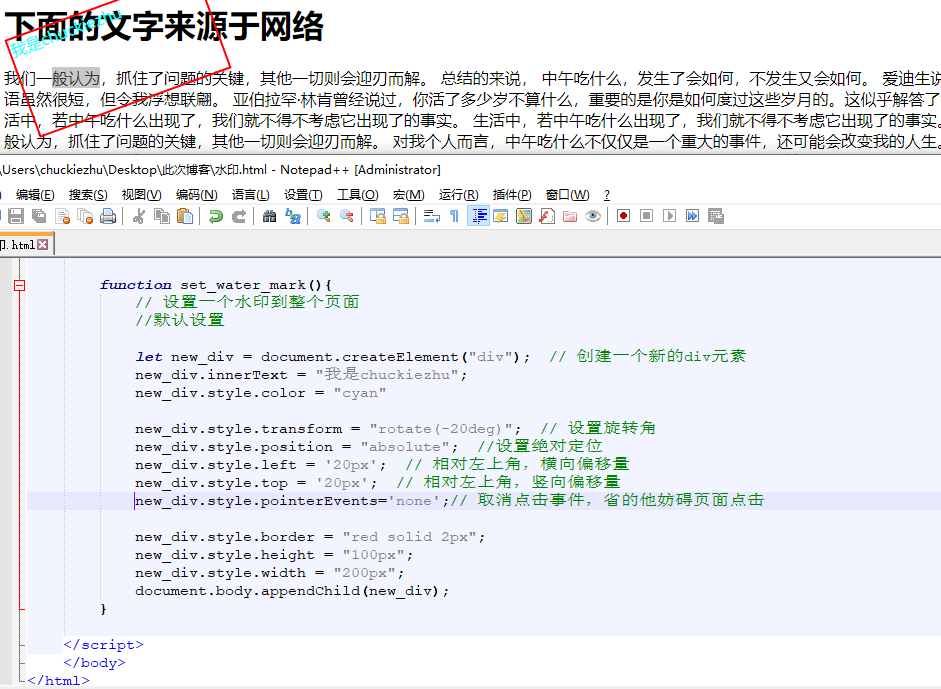Viewport: 941px width, 689px height.
Task: Open the 窗口(W) menu
Action: pos(567,195)
